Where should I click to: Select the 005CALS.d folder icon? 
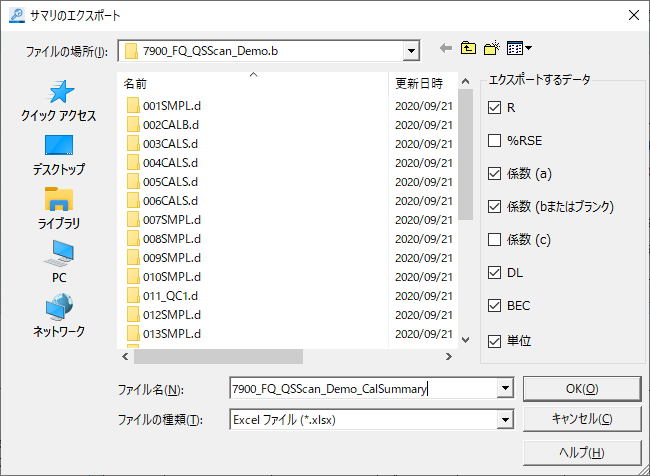click(133, 182)
